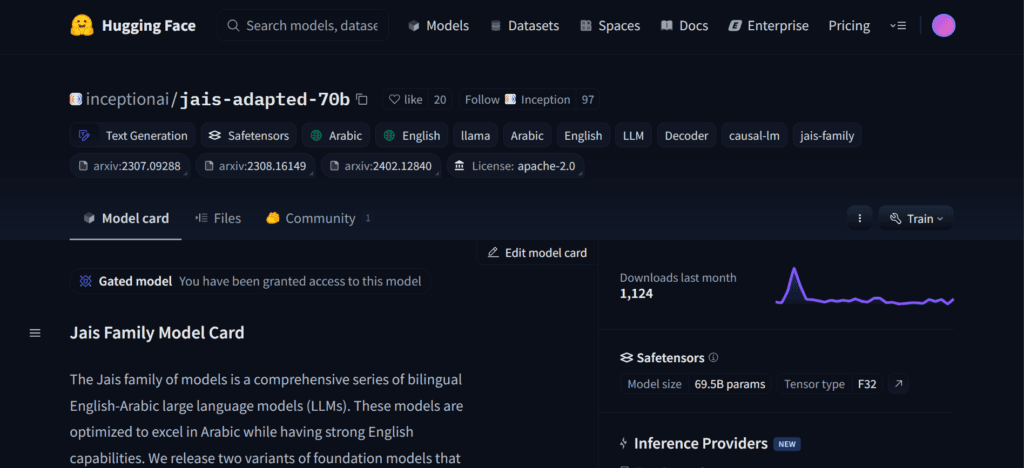The height and width of the screenshot is (468, 1024).
Task: Open the jais-adapted-70b model name link
Action: point(264,99)
